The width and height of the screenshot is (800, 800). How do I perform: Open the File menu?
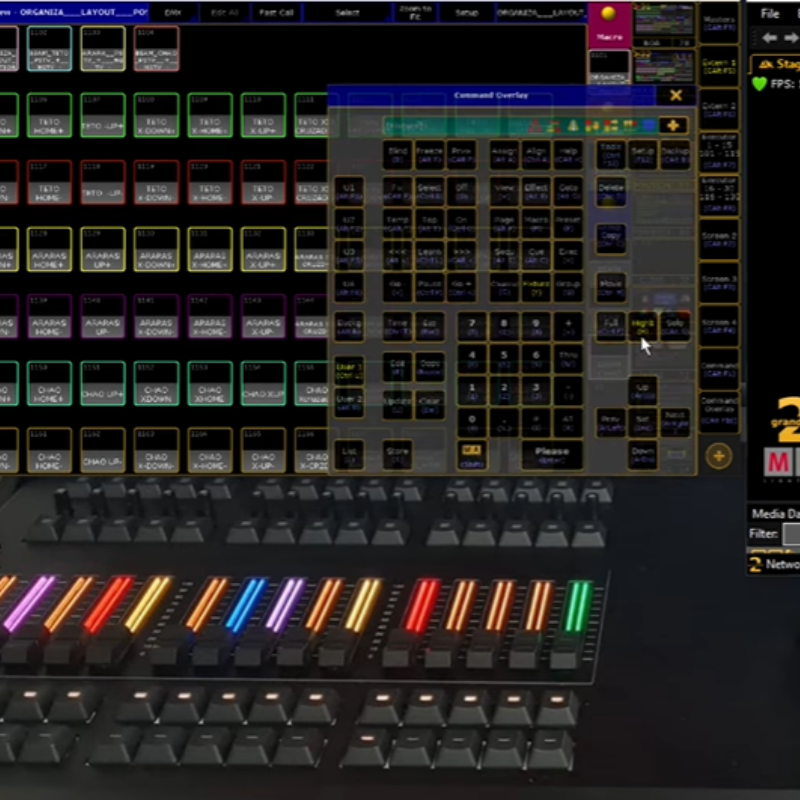(x=770, y=14)
